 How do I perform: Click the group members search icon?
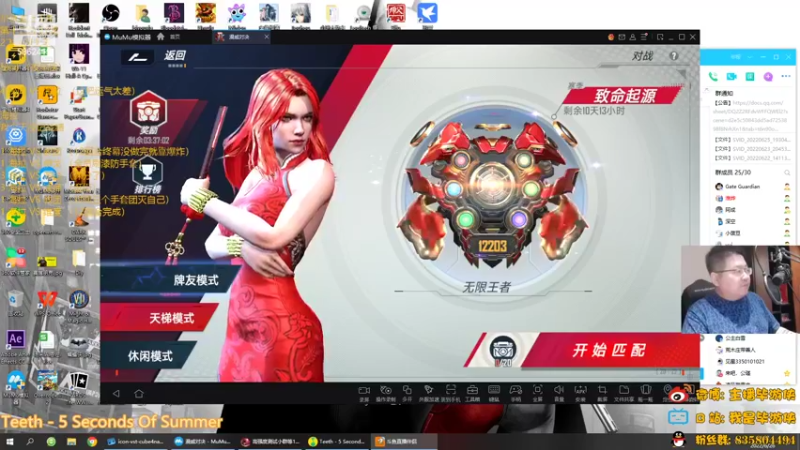pos(787,172)
